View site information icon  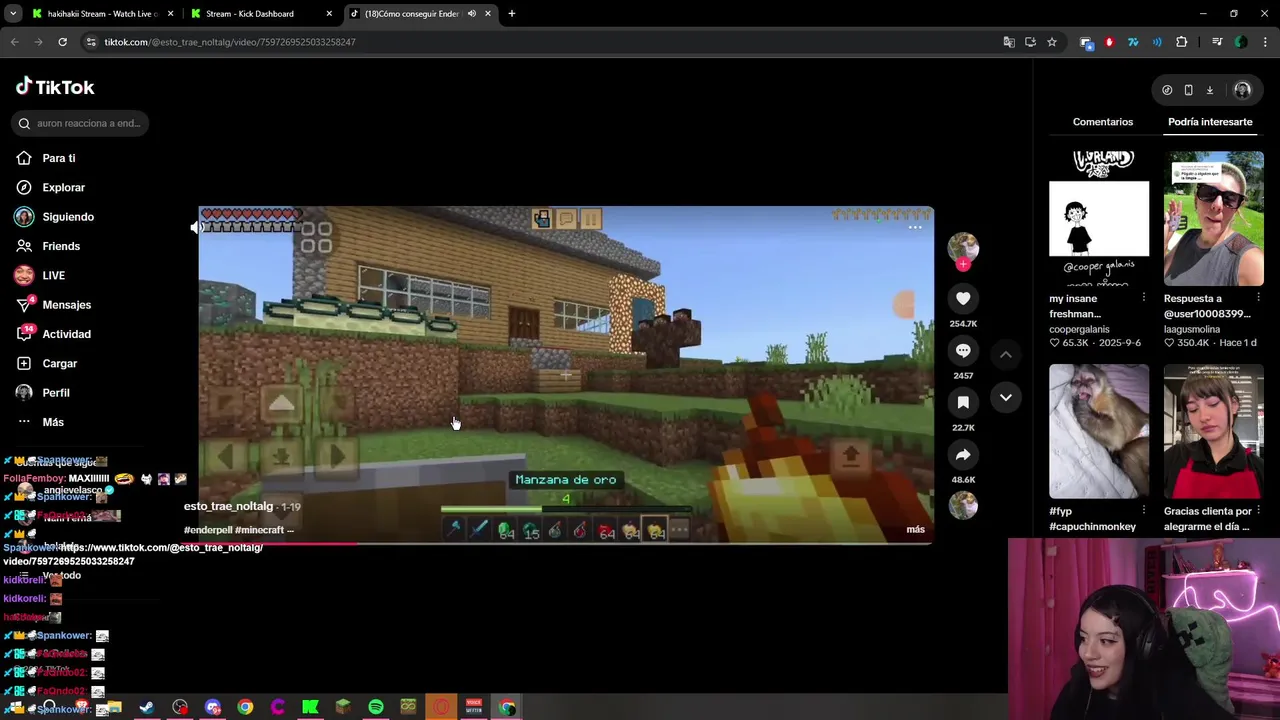91,42
